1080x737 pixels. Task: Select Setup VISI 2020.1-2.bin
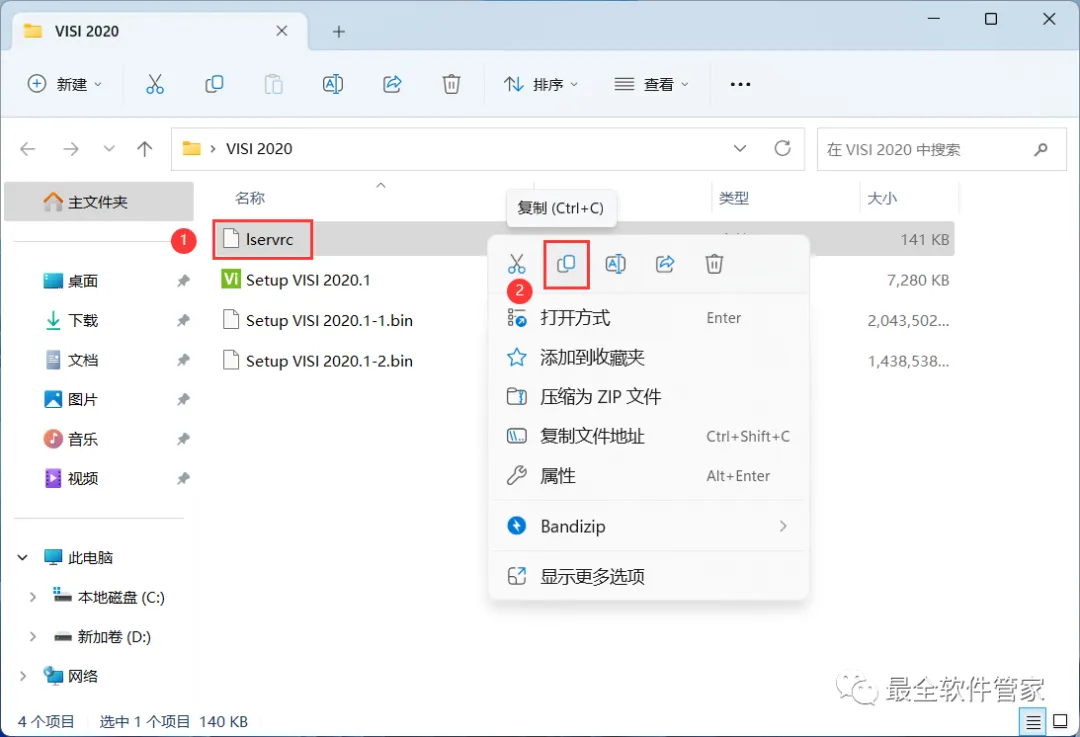click(329, 361)
